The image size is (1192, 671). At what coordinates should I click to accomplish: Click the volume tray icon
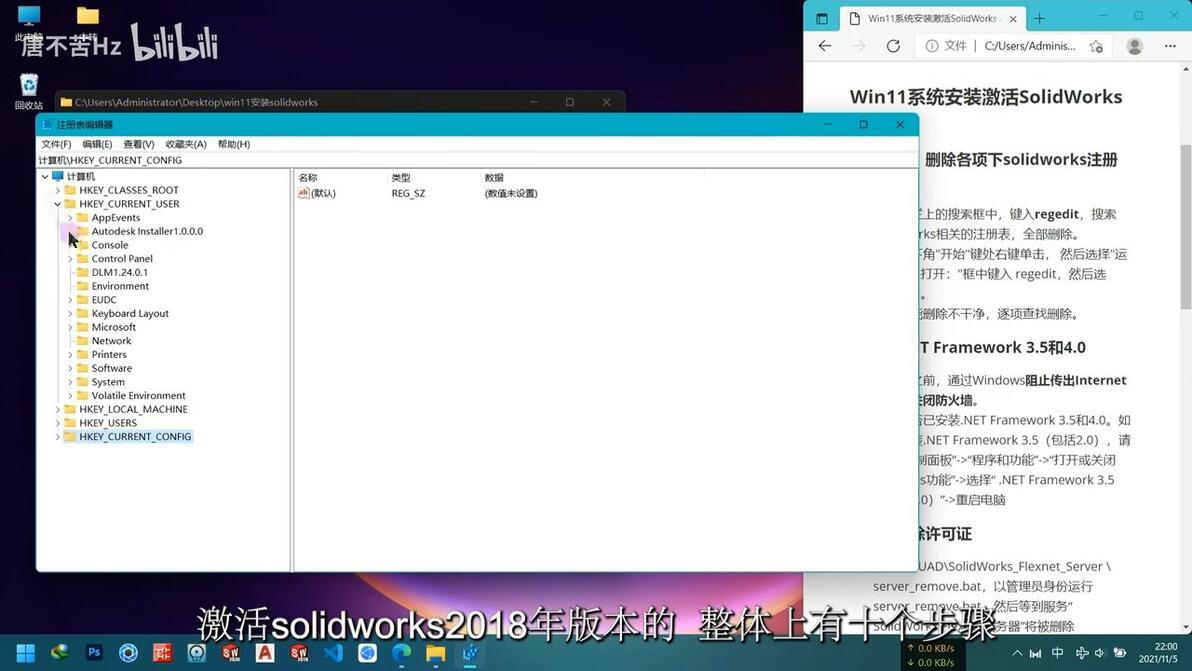click(x=1100, y=653)
